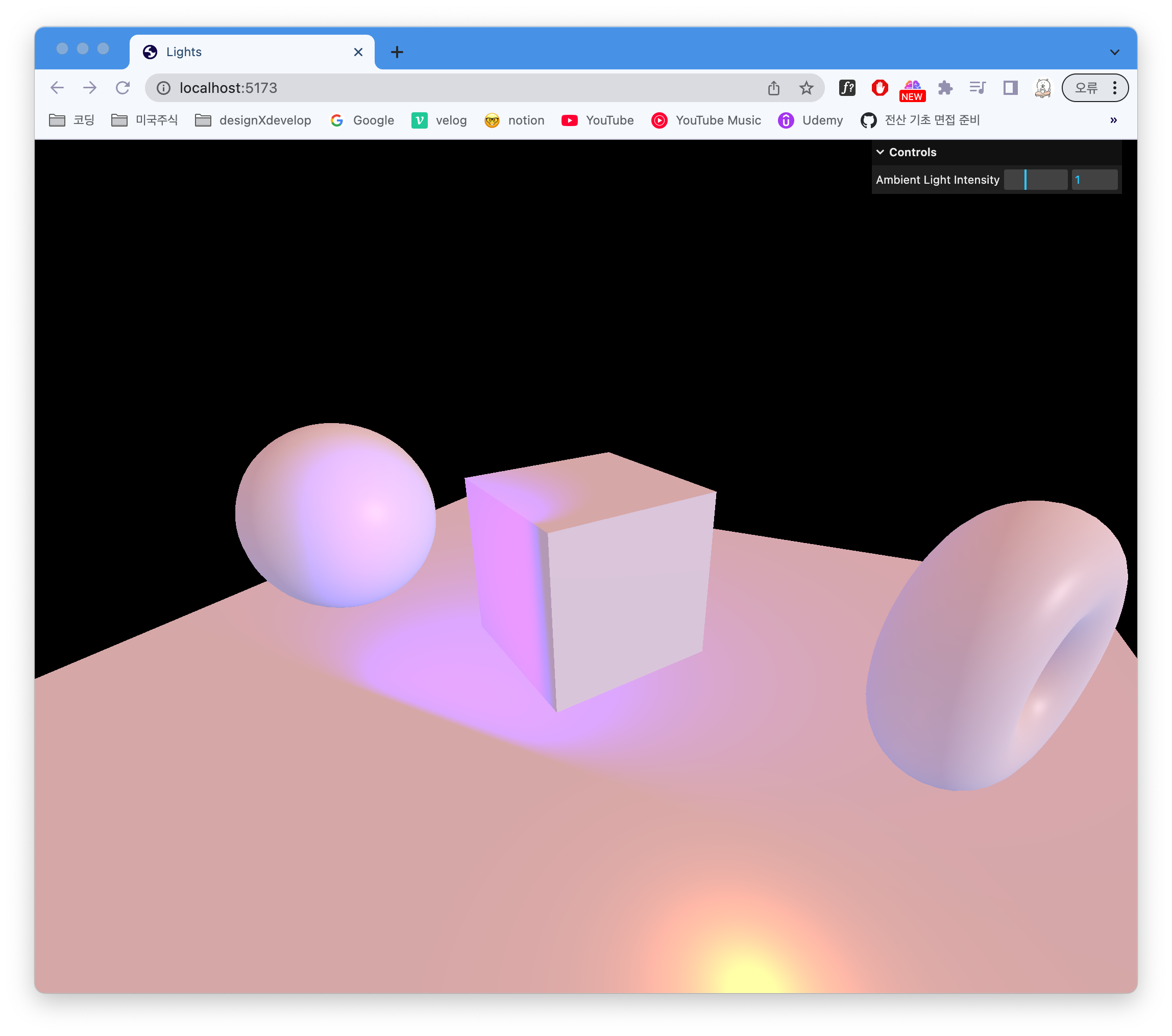Click the share page icon
Screen dimensions: 1172x1036
773,88
